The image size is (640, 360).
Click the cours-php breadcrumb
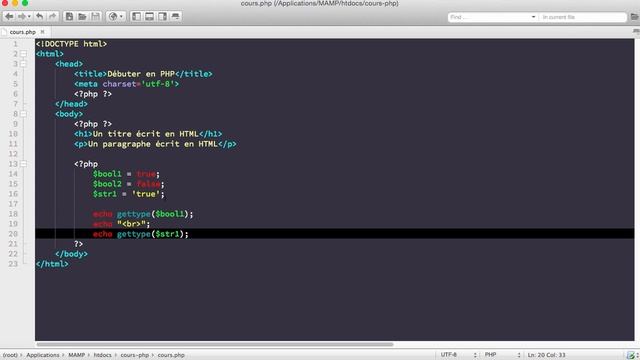tap(135, 355)
